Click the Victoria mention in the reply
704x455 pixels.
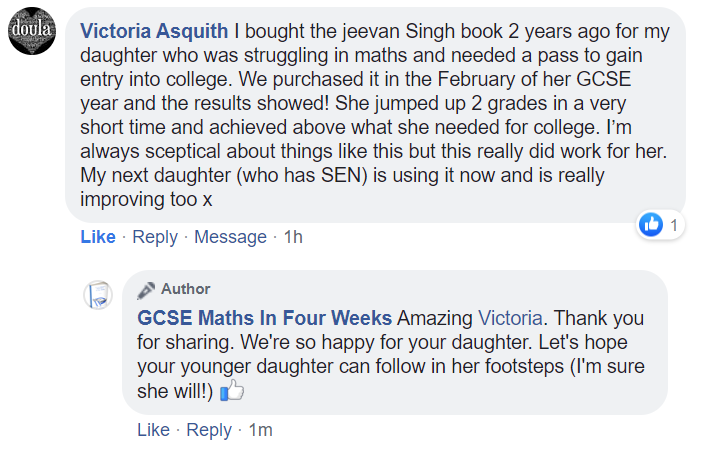click(510, 318)
